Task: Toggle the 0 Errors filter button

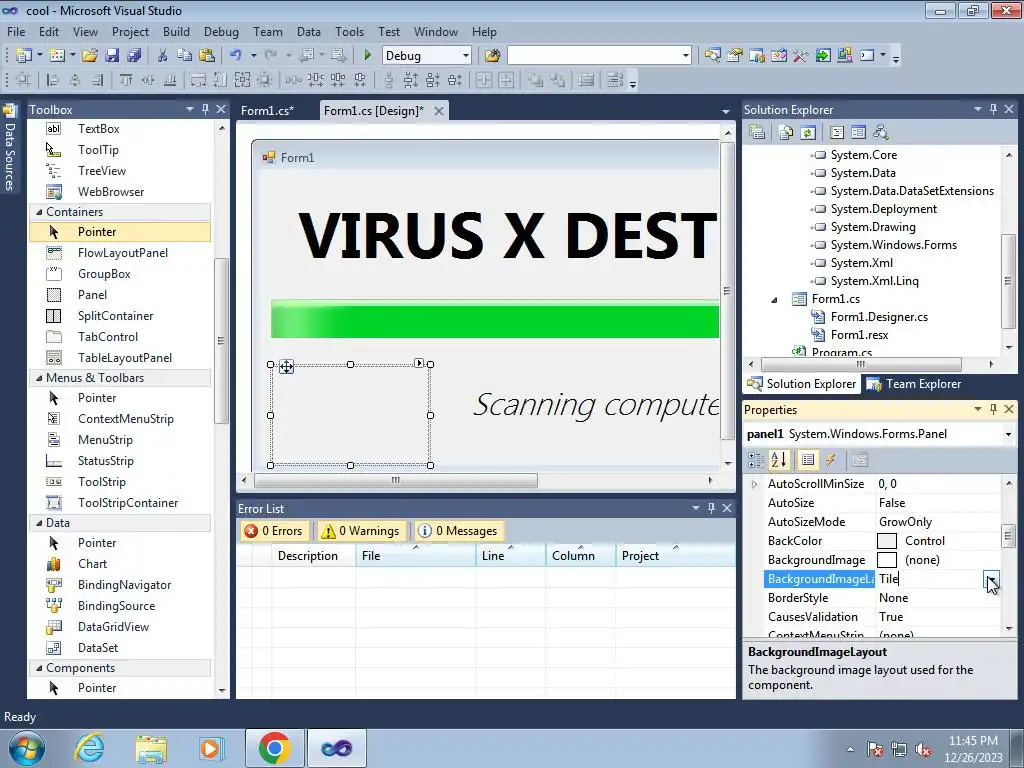Action: coord(273,531)
